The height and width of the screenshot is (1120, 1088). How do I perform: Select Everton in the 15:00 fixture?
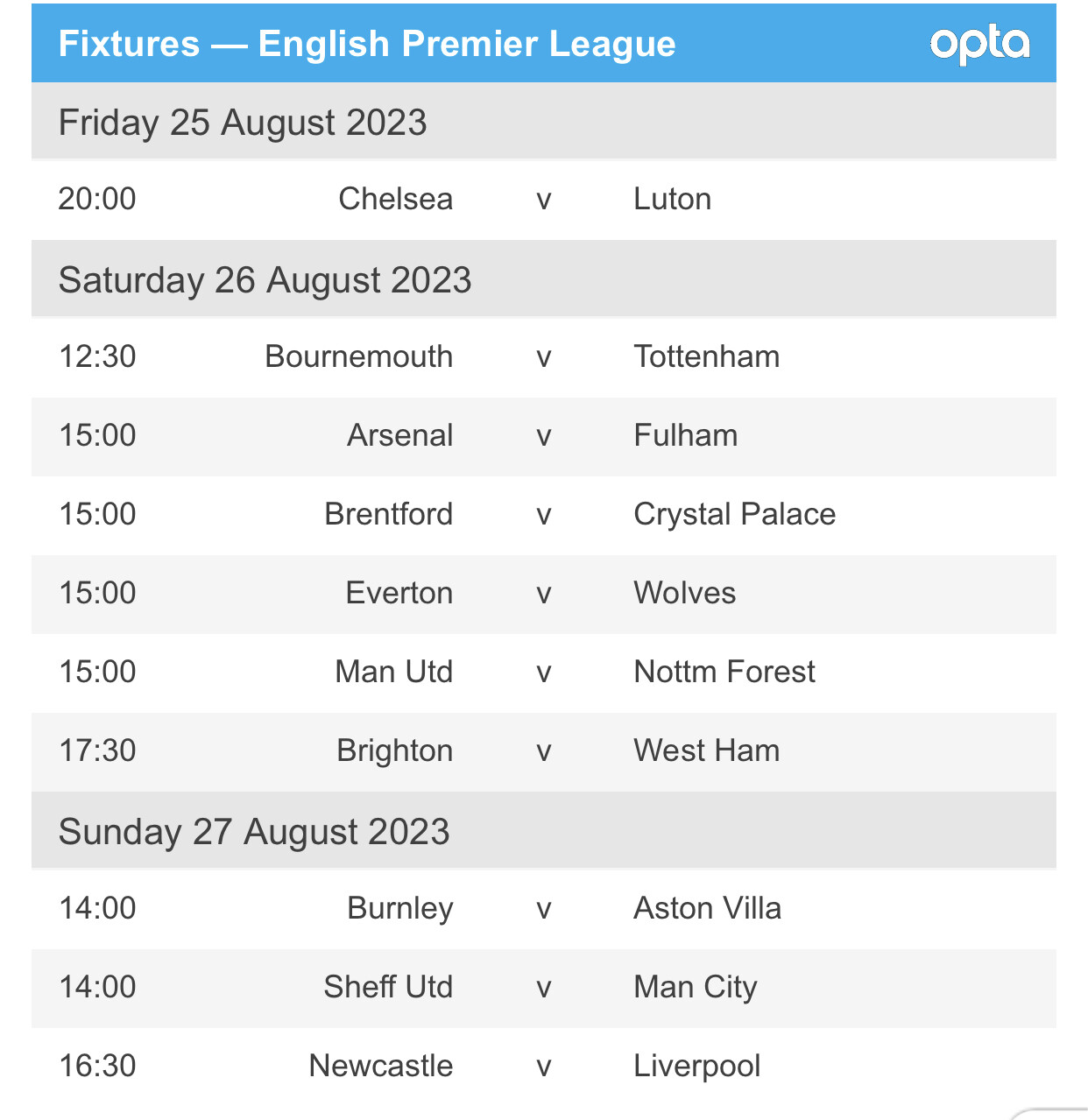pos(399,593)
